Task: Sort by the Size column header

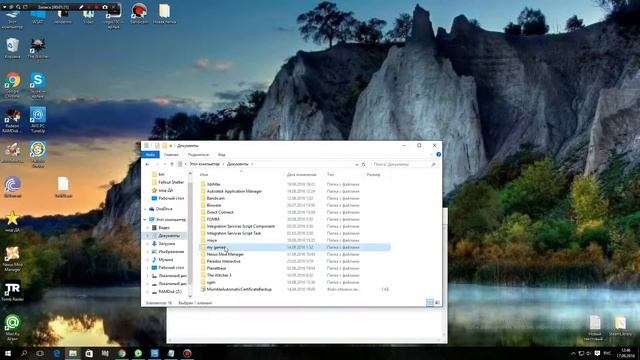Action: pyautogui.click(x=378, y=175)
